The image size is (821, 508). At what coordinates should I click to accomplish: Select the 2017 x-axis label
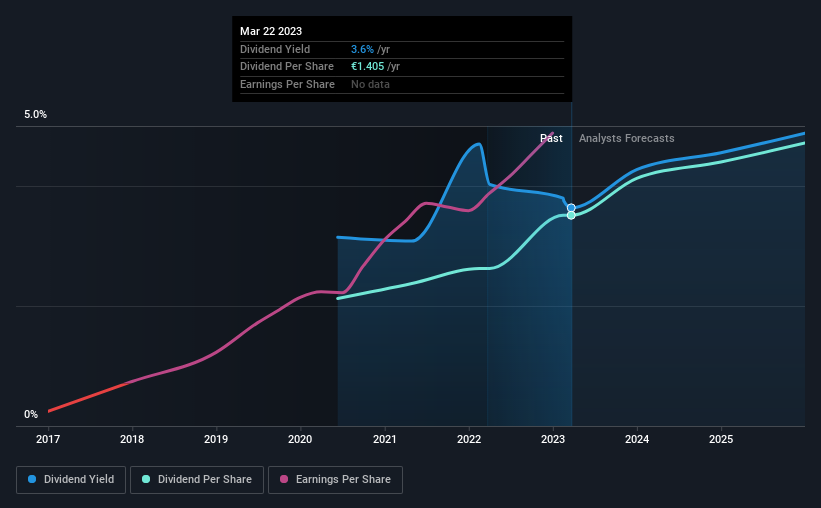48,439
